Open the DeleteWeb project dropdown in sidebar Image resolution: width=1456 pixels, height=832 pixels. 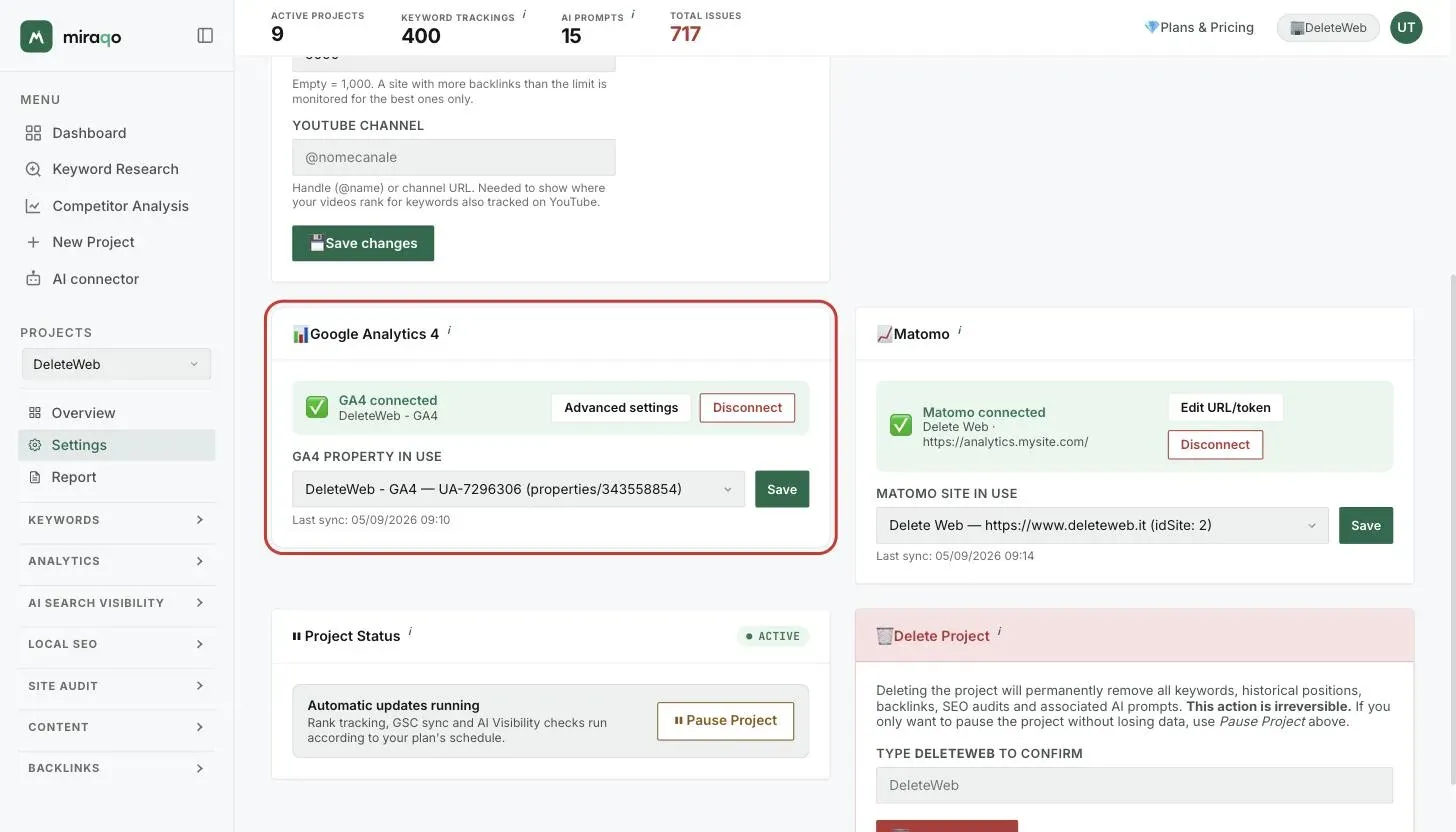116,364
